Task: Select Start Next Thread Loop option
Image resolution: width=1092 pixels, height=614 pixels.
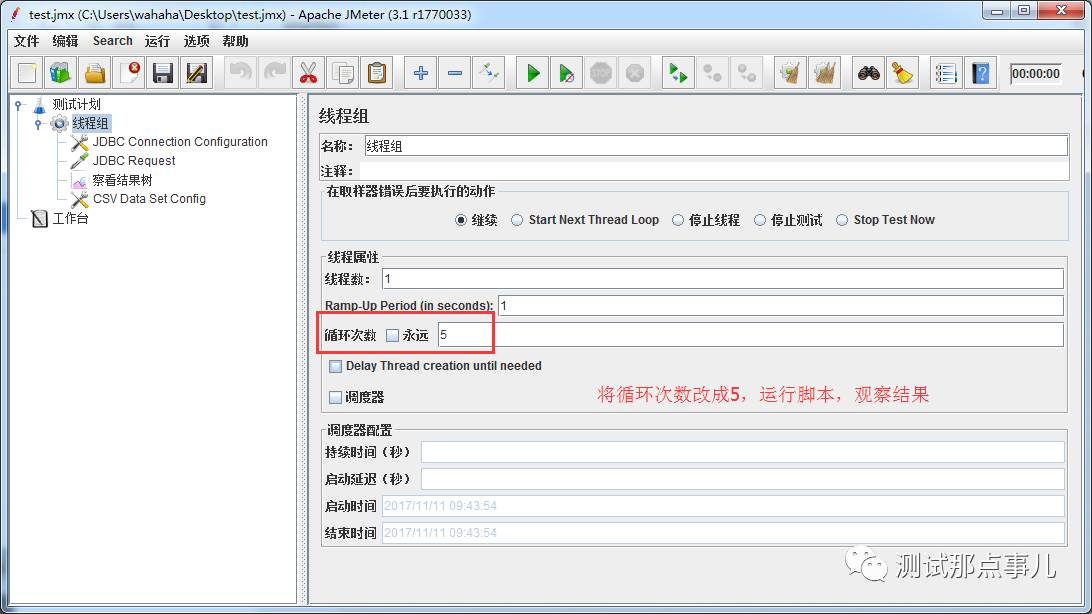Action: 517,220
